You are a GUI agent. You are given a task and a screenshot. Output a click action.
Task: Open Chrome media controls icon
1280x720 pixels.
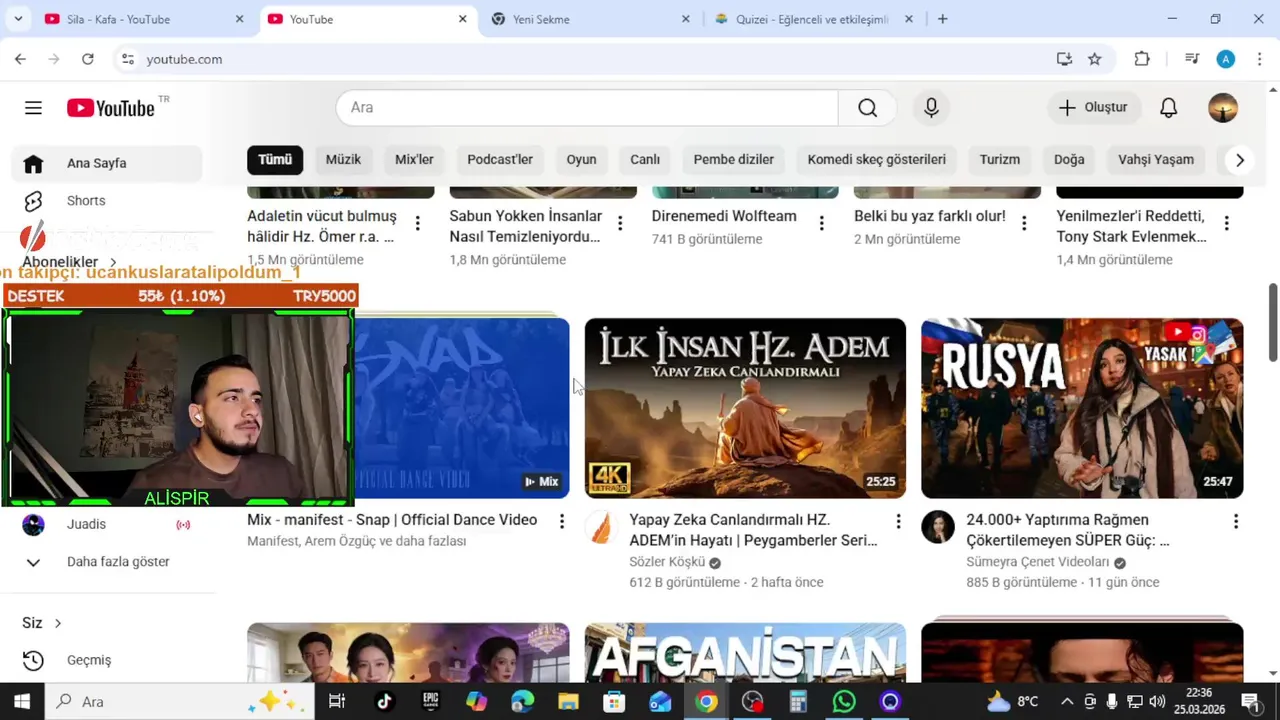(x=1192, y=59)
